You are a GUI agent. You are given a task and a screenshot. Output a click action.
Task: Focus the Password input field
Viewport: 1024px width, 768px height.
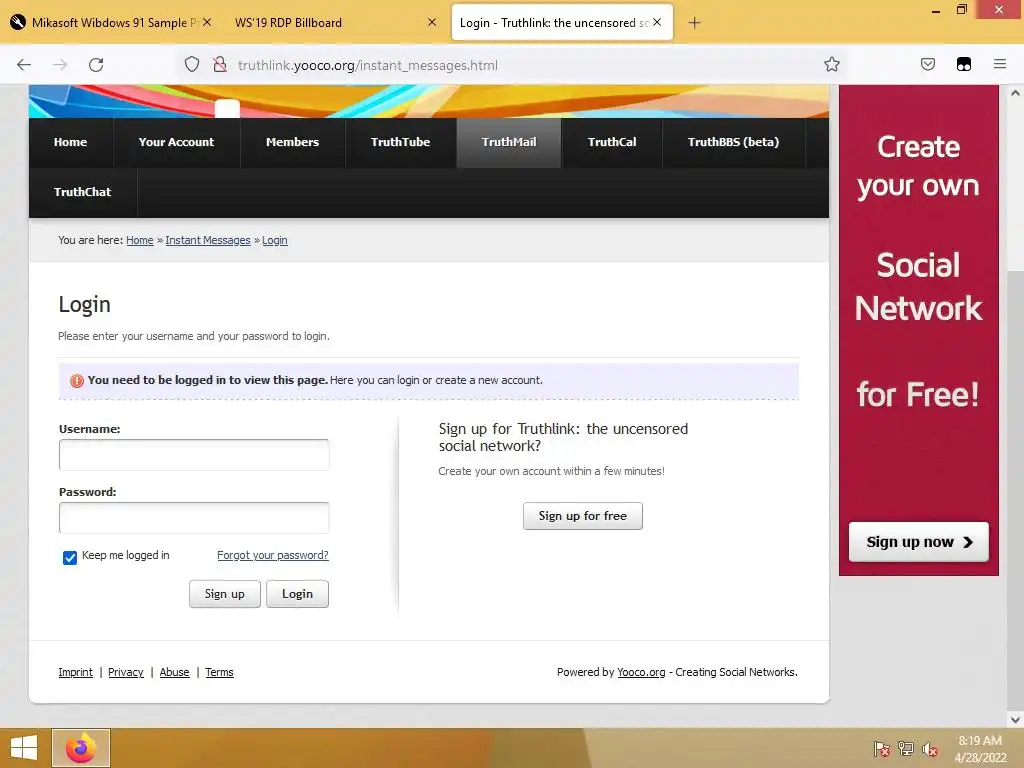194,518
